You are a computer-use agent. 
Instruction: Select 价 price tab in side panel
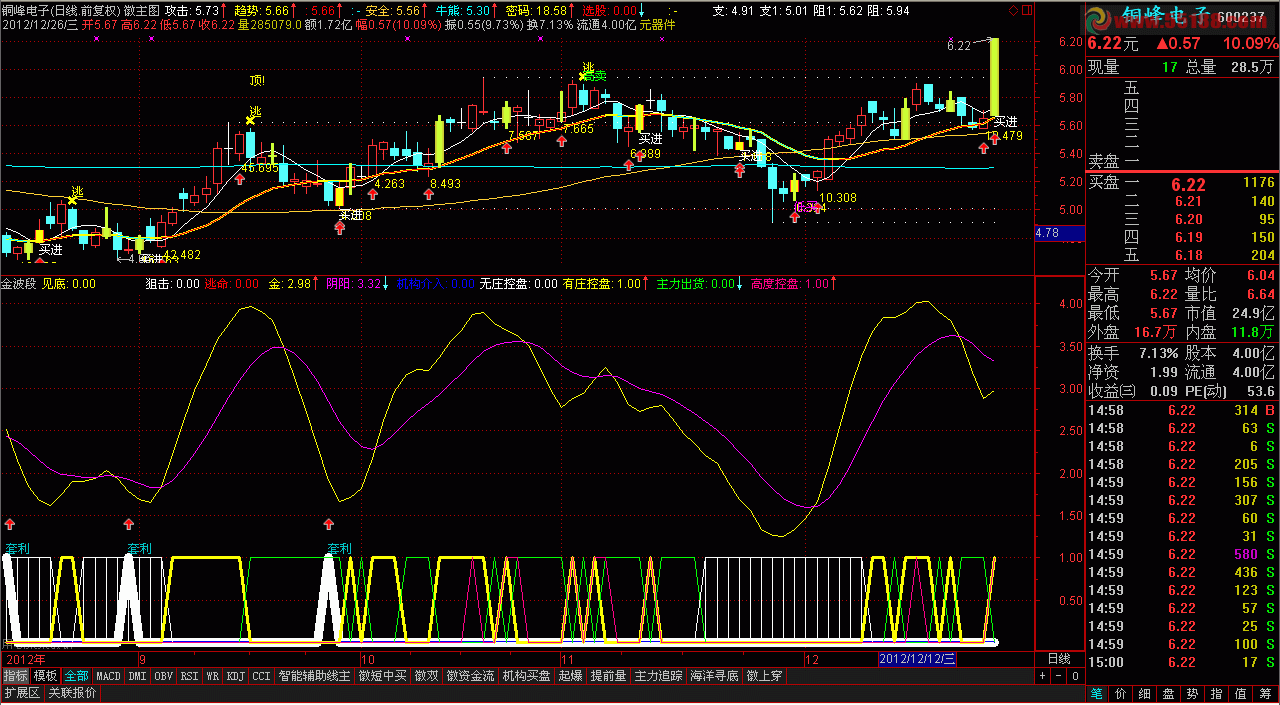1120,693
